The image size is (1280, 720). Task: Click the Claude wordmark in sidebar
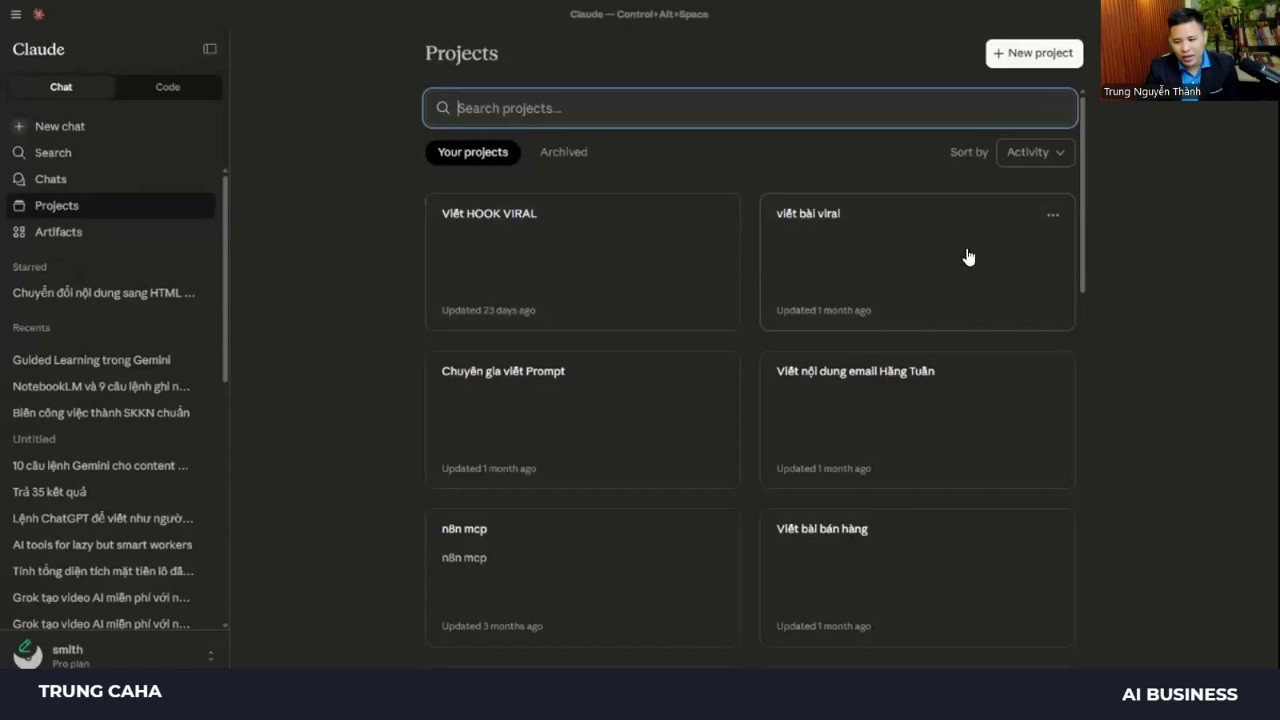pyautogui.click(x=39, y=49)
